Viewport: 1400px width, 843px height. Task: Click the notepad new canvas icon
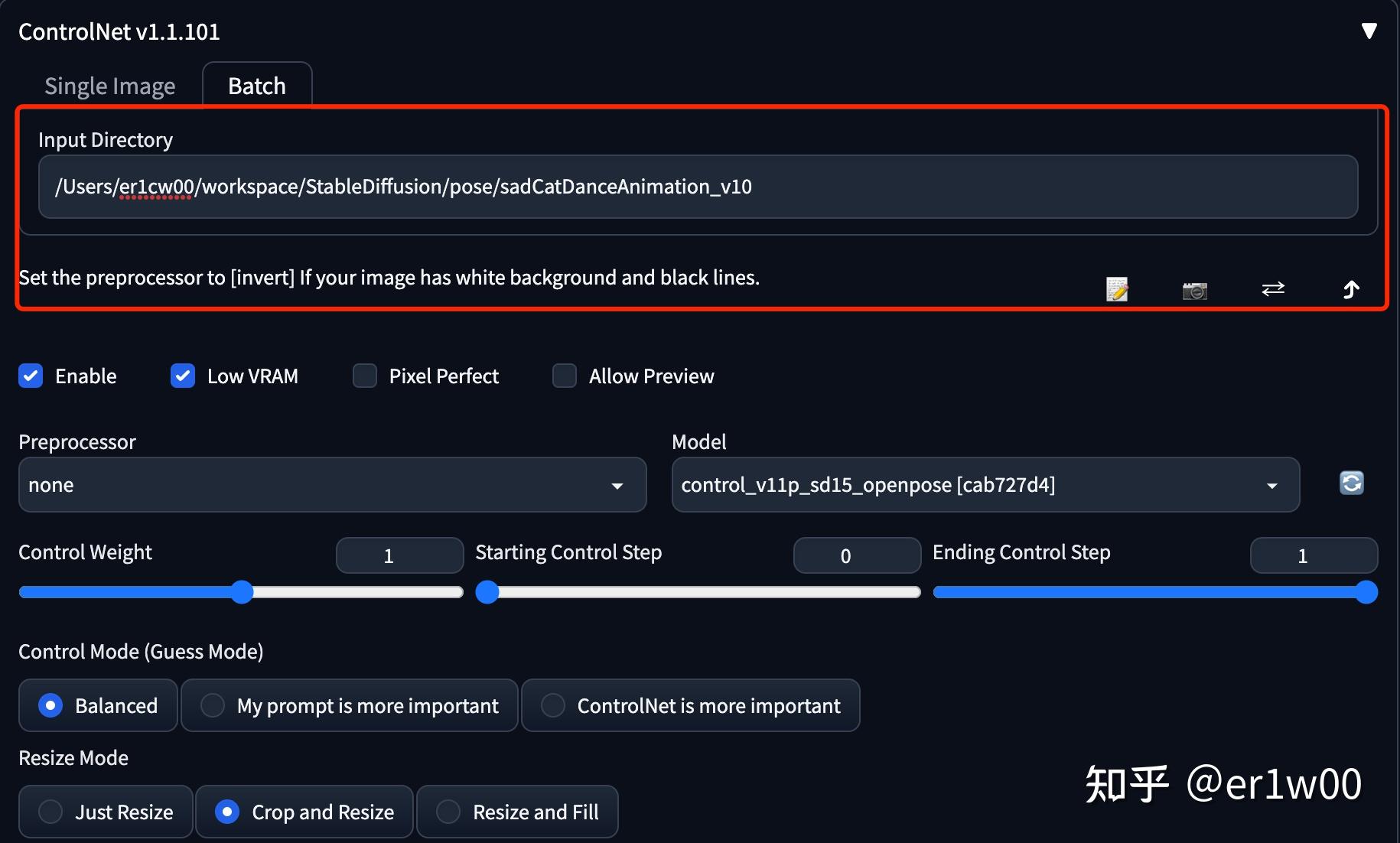click(1117, 289)
